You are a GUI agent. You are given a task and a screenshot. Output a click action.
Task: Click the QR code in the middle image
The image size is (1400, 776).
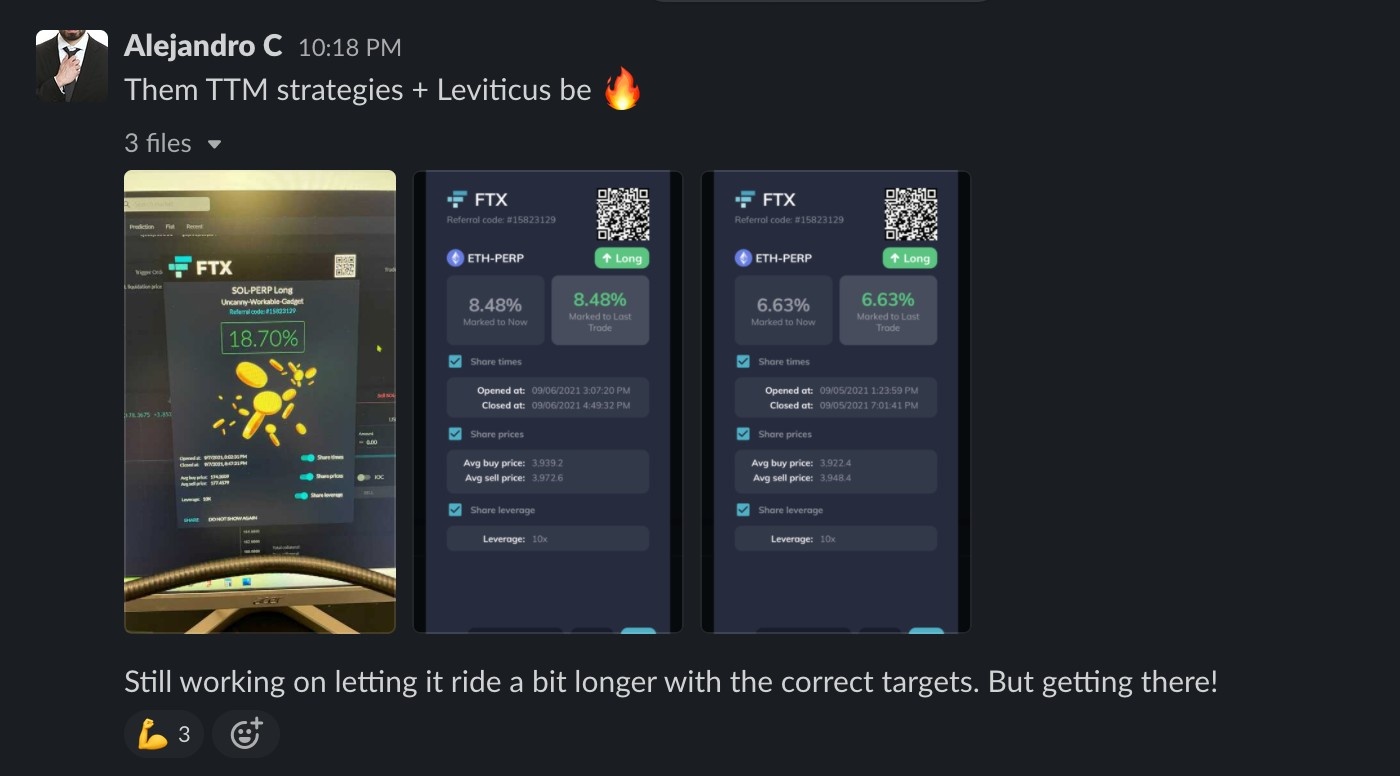point(623,214)
